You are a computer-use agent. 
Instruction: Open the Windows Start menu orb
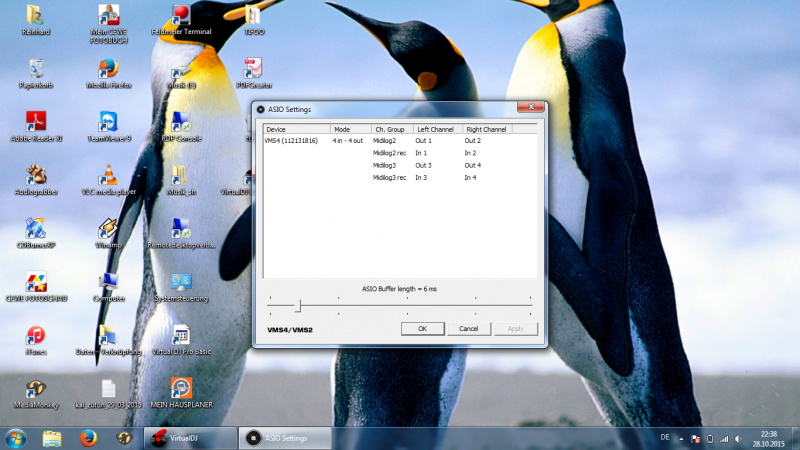(15, 439)
